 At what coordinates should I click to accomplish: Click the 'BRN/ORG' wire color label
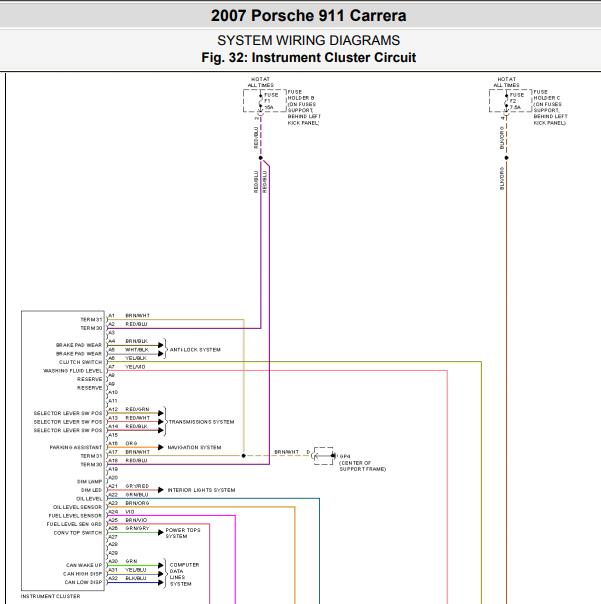click(x=137, y=503)
